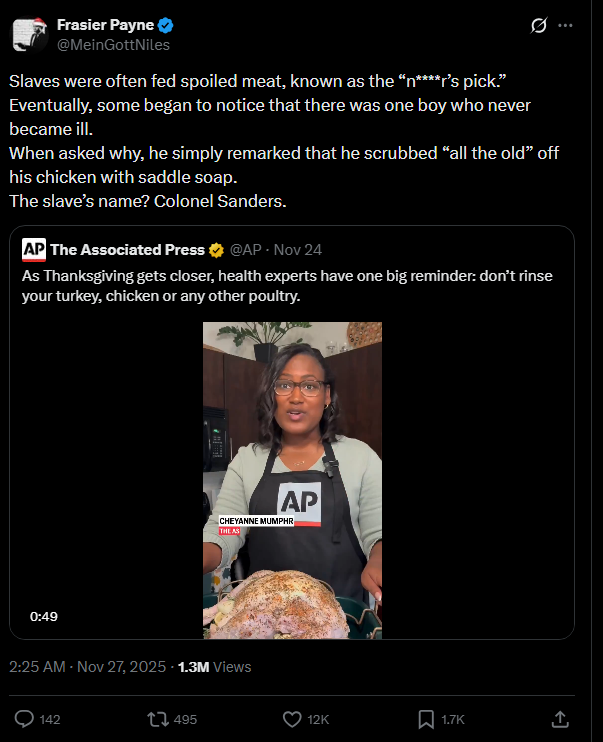This screenshot has width=603, height=742.
Task: Click the @MeinGottNiles handle
Action: coord(113,45)
